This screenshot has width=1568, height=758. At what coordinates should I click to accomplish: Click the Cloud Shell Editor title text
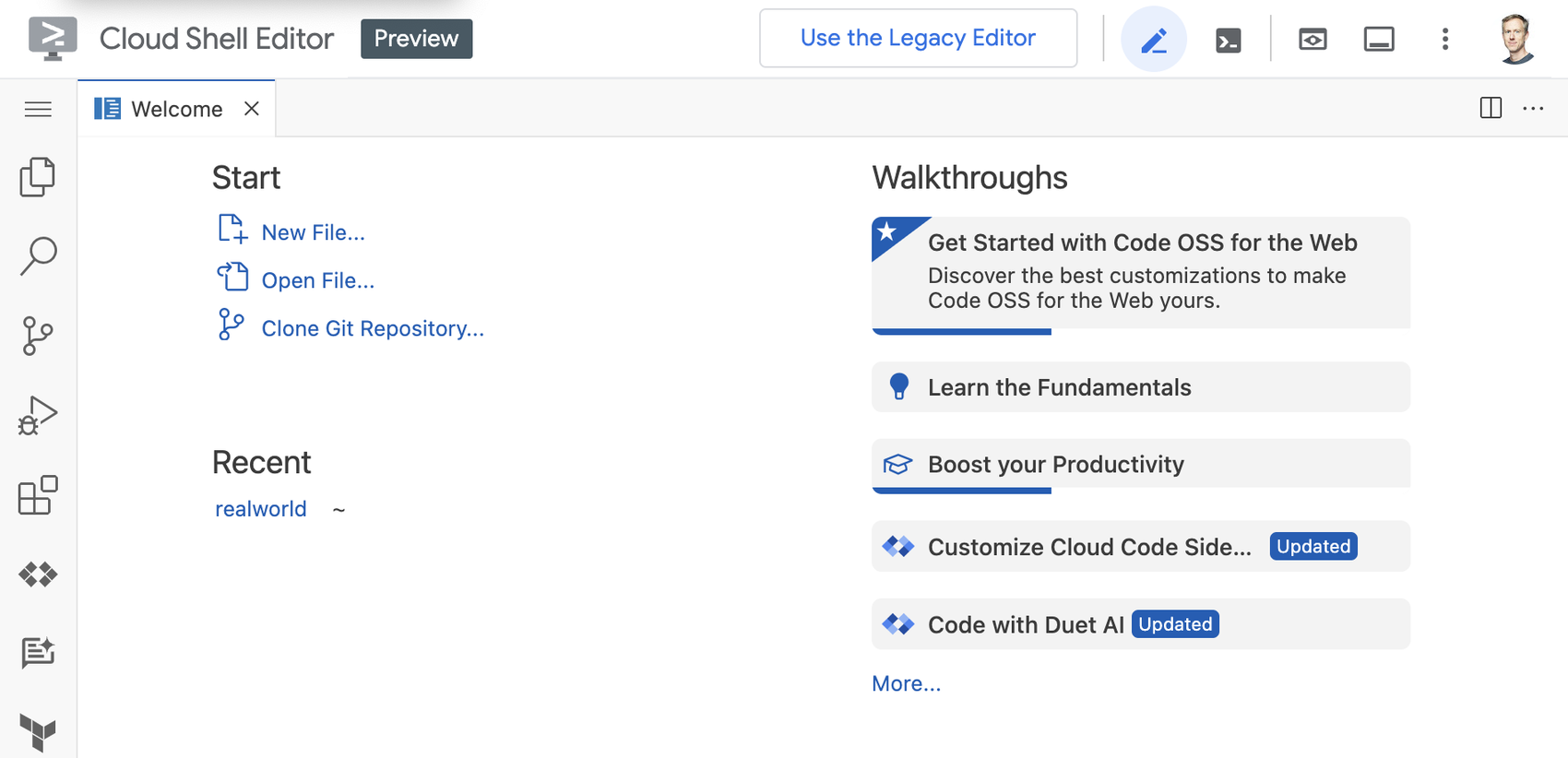click(x=217, y=39)
